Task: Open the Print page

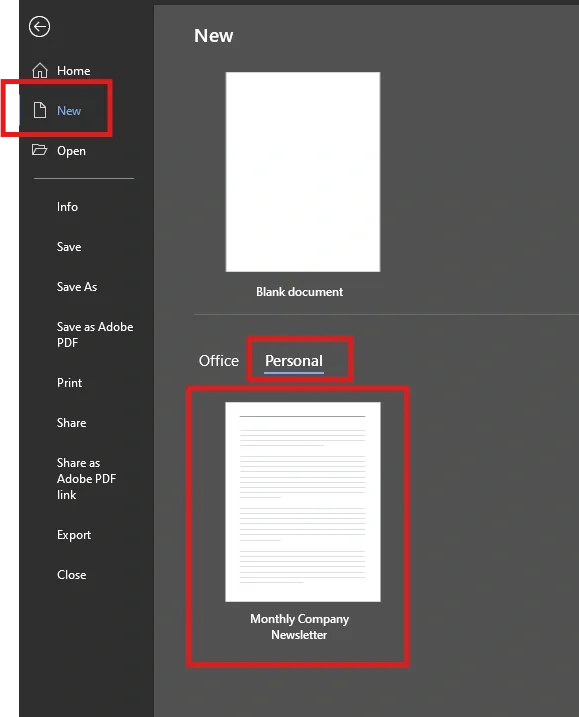Action: coord(70,383)
